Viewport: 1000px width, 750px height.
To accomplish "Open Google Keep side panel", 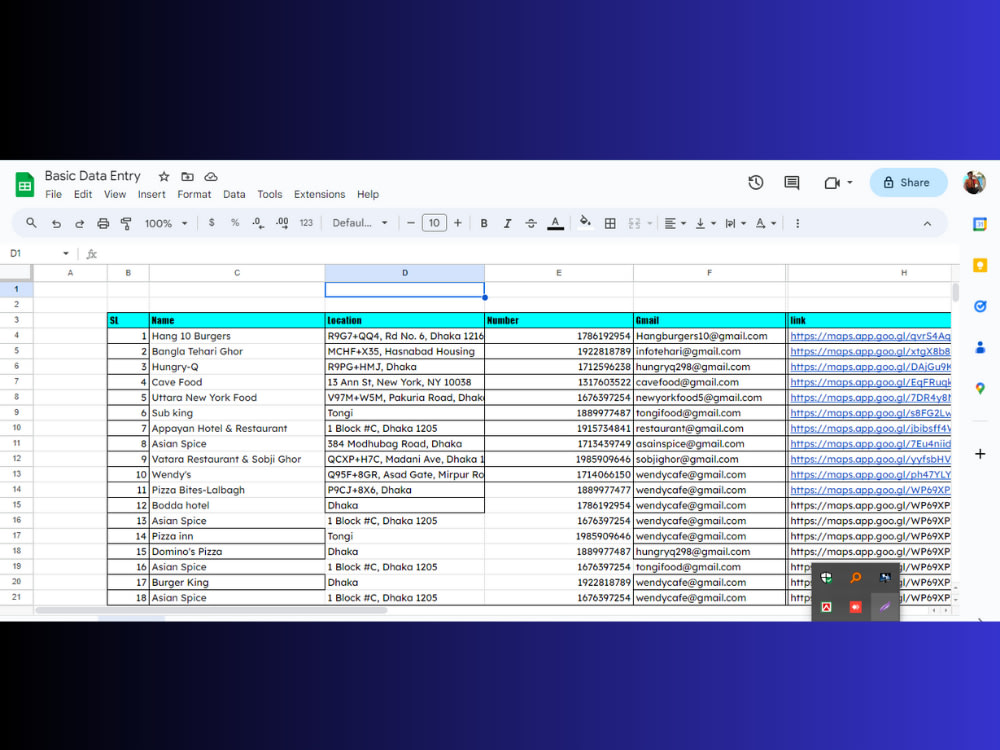I will 980,265.
